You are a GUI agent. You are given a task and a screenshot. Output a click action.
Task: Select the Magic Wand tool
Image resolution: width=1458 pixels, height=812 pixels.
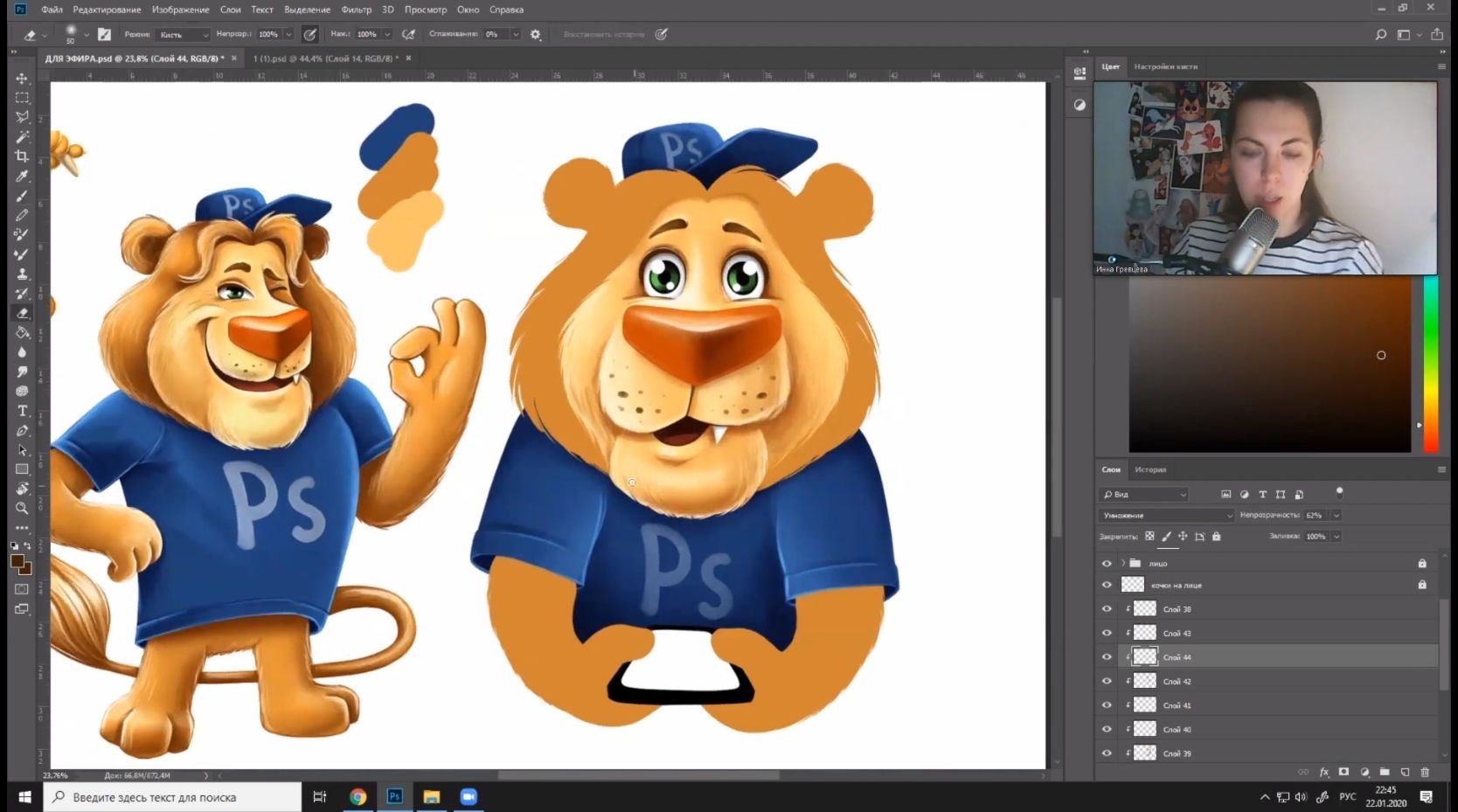click(x=22, y=136)
